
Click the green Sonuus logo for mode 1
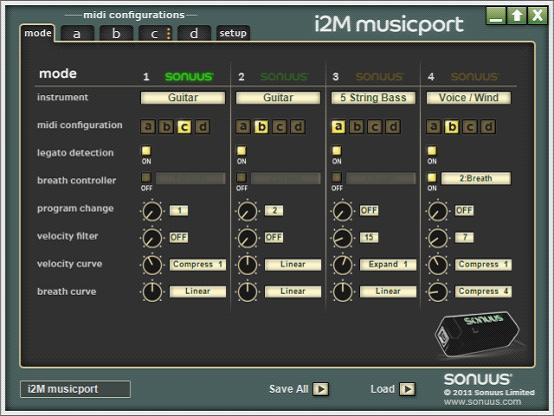189,76
